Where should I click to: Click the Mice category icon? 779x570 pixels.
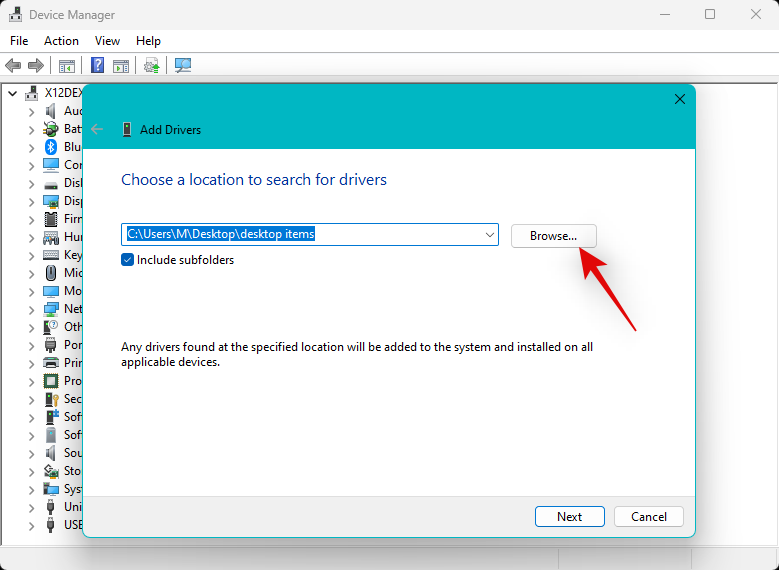click(x=51, y=273)
